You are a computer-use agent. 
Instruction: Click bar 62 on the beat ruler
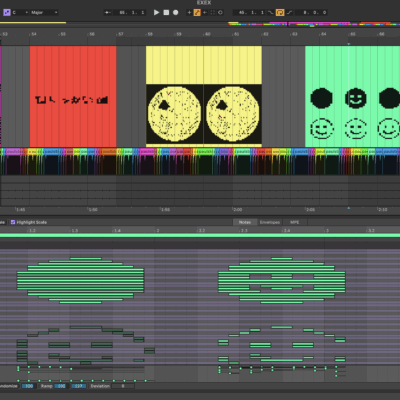(x=266, y=34)
